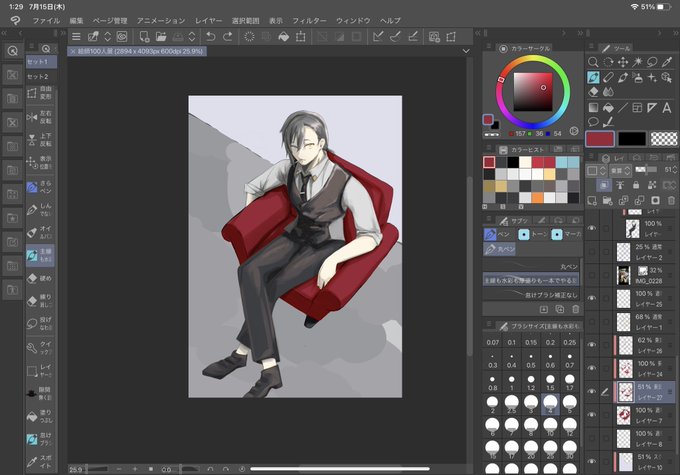680x475 pixels.
Task: Open the Color Circle palette menu
Action: pos(489,46)
